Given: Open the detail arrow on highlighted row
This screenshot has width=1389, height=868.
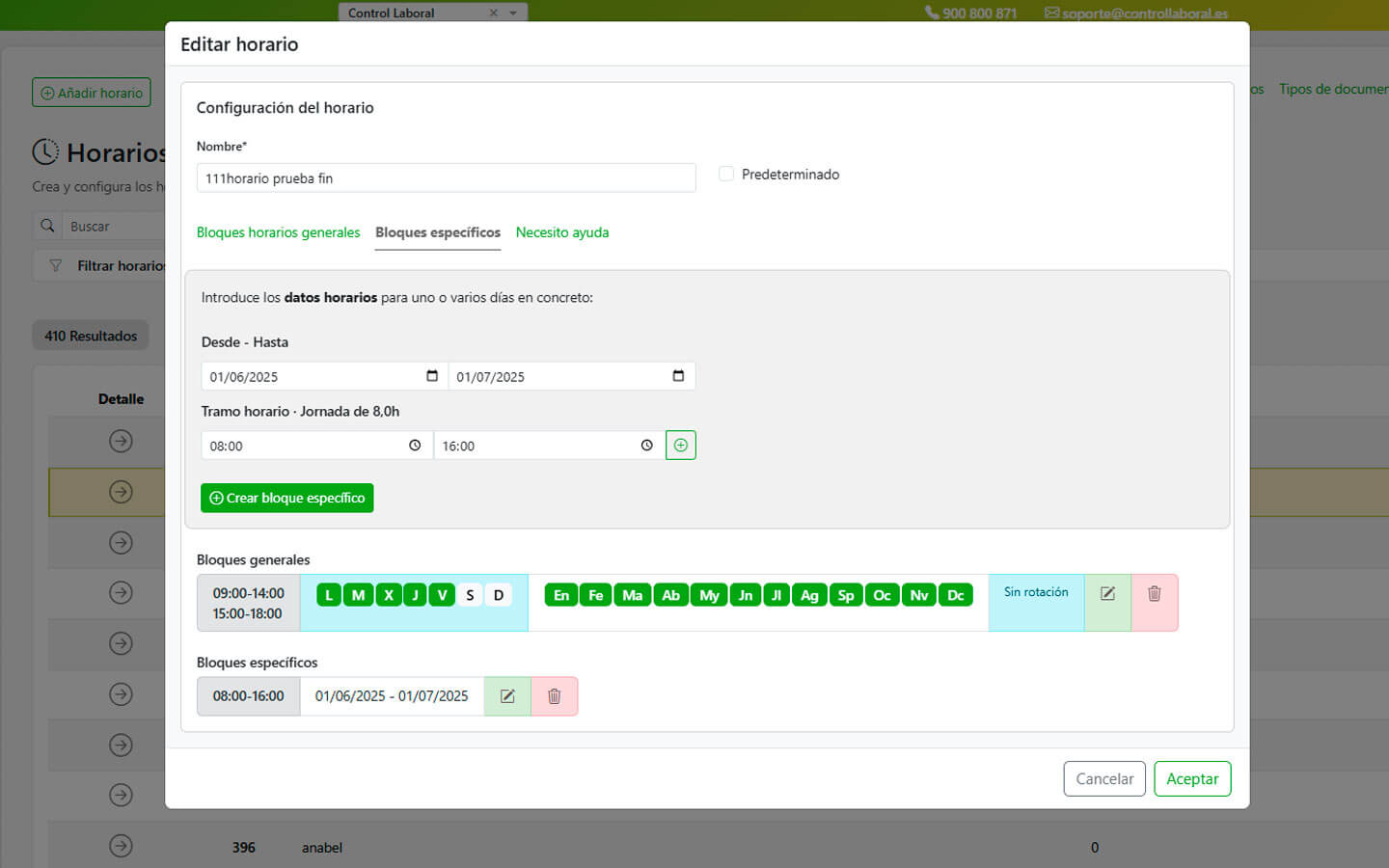Looking at the screenshot, I should (x=121, y=492).
